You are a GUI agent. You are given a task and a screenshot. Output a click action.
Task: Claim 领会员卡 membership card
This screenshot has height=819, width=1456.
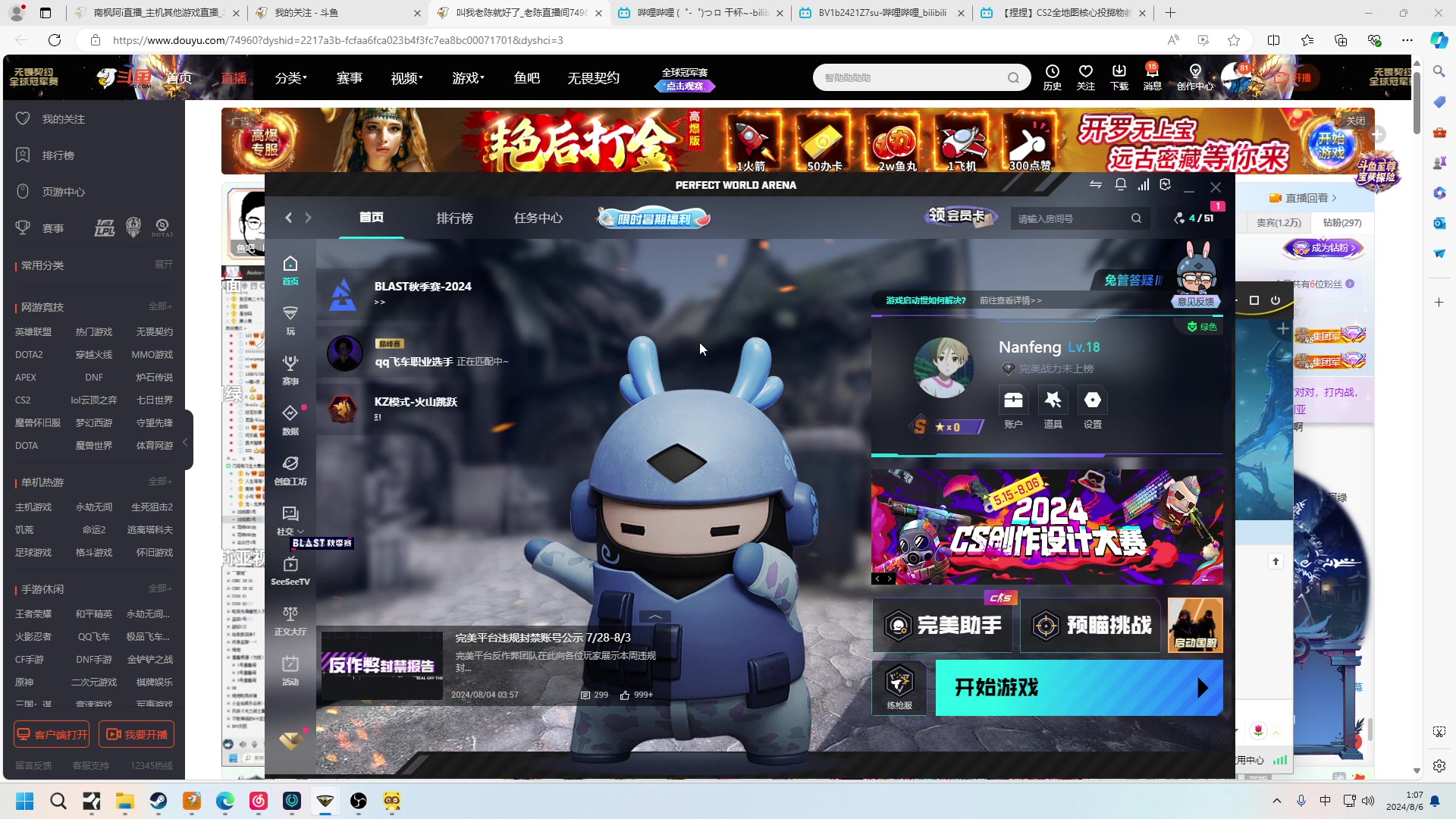[962, 217]
